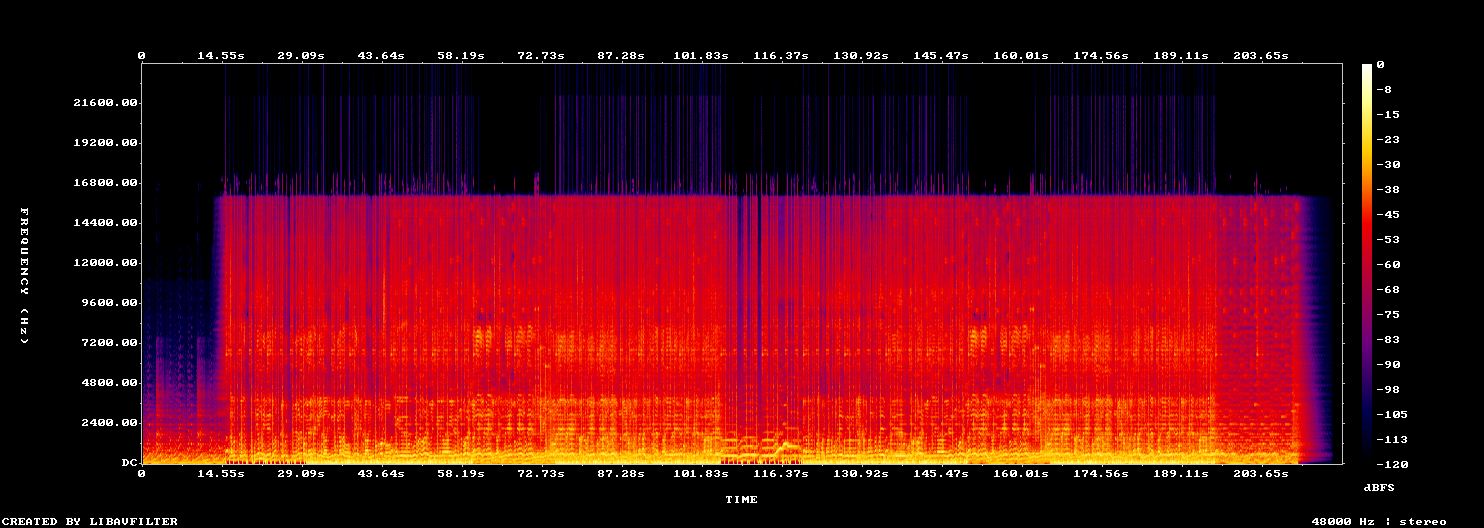Click 29.09s on the top time axis
This screenshot has height=528, width=1484.
tap(301, 56)
